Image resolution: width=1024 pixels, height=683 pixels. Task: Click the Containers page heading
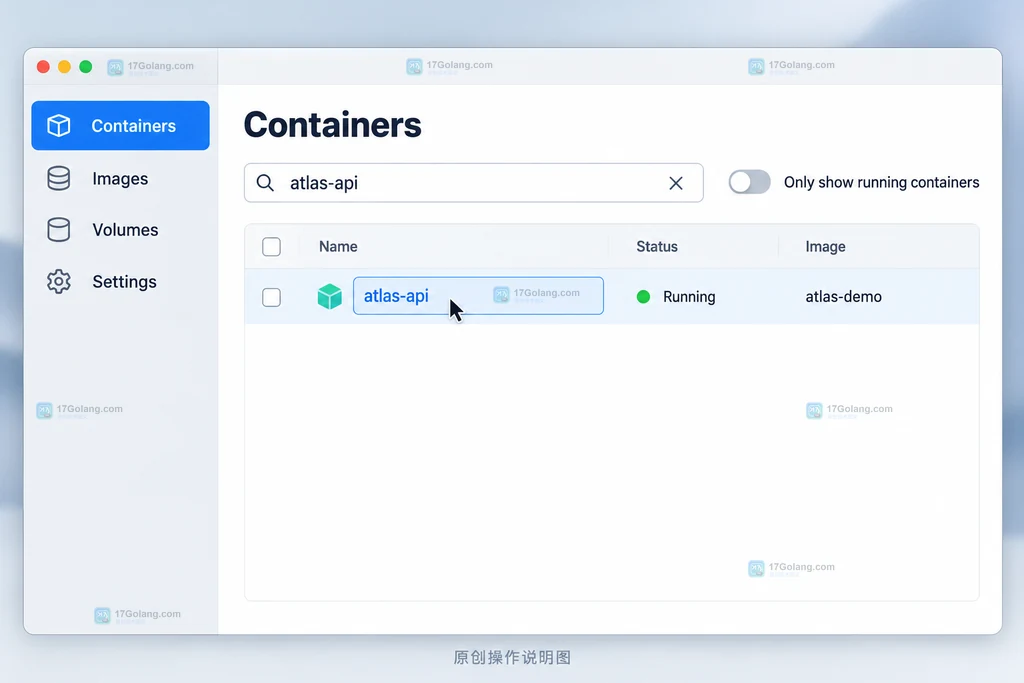click(332, 125)
